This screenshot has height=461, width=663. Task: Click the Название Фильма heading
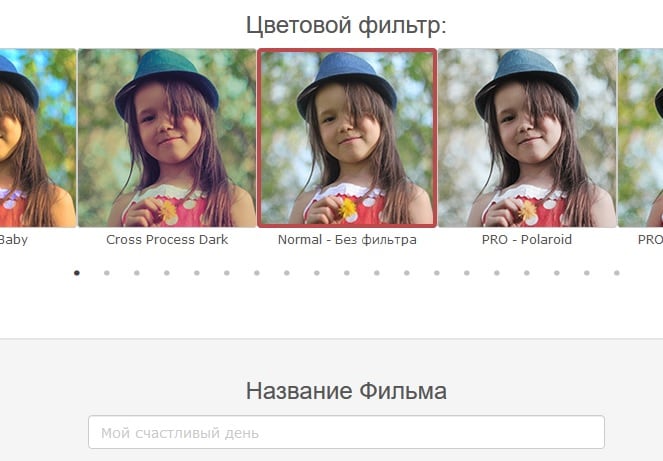pyautogui.click(x=346, y=391)
